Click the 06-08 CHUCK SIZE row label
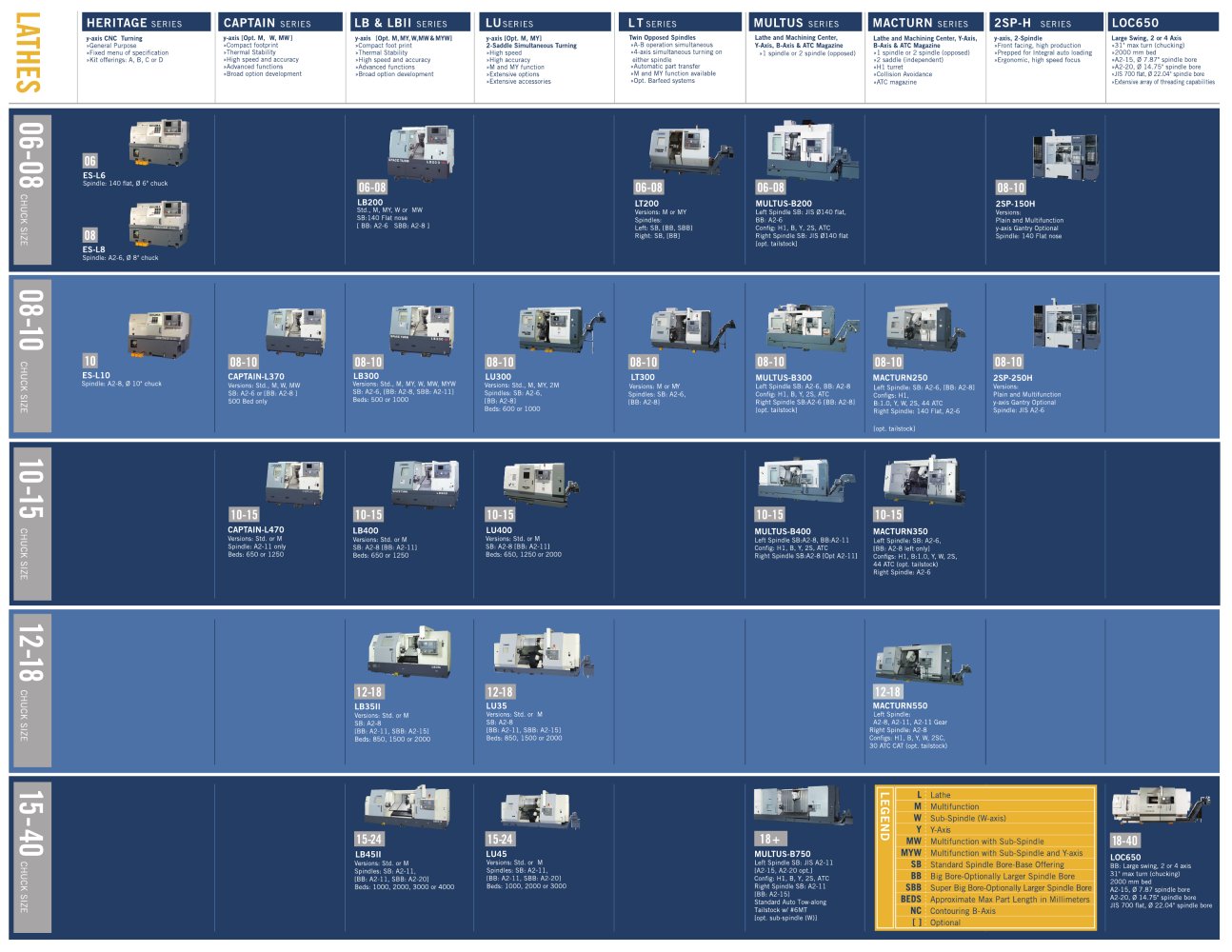This screenshot has width=1232, height=952. [30, 188]
